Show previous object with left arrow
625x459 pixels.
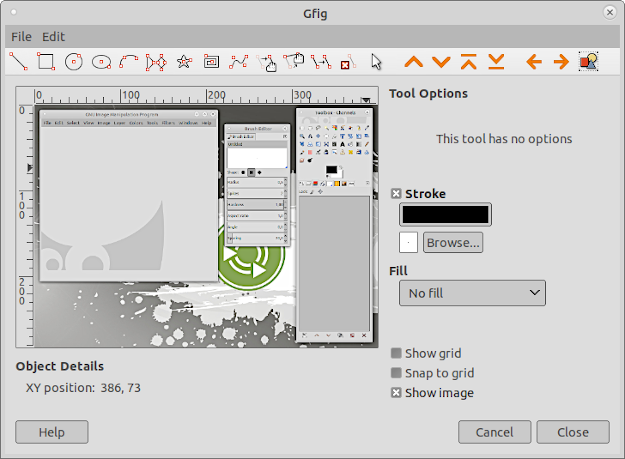point(534,62)
